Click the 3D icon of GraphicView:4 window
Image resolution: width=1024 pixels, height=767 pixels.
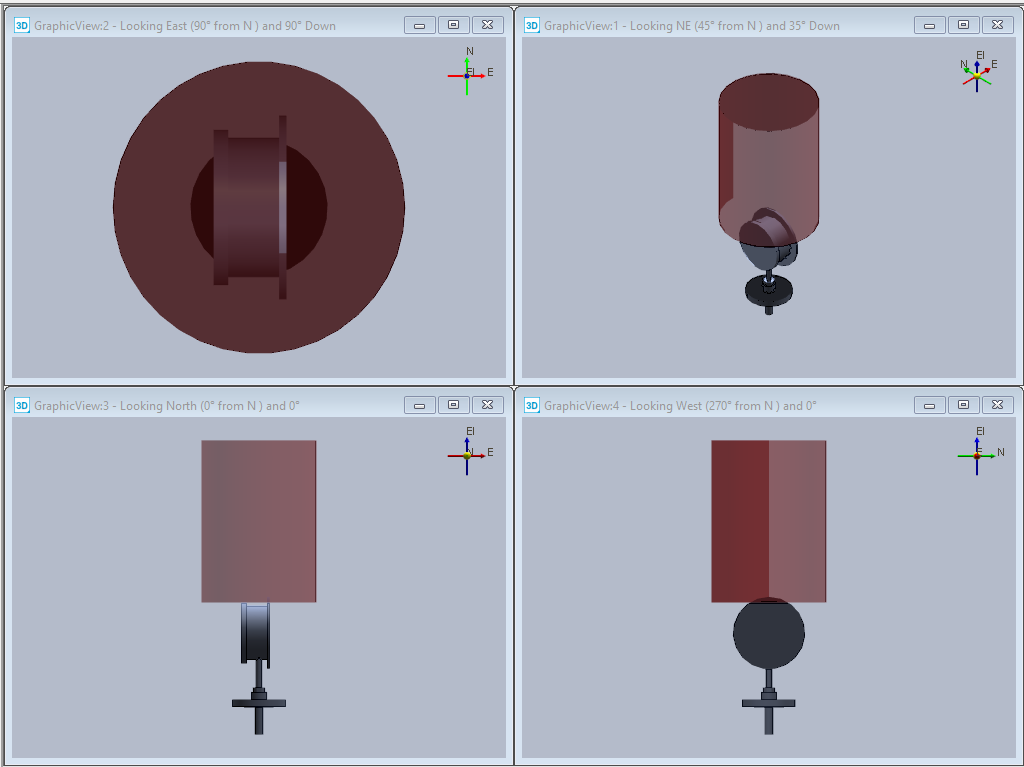click(532, 405)
